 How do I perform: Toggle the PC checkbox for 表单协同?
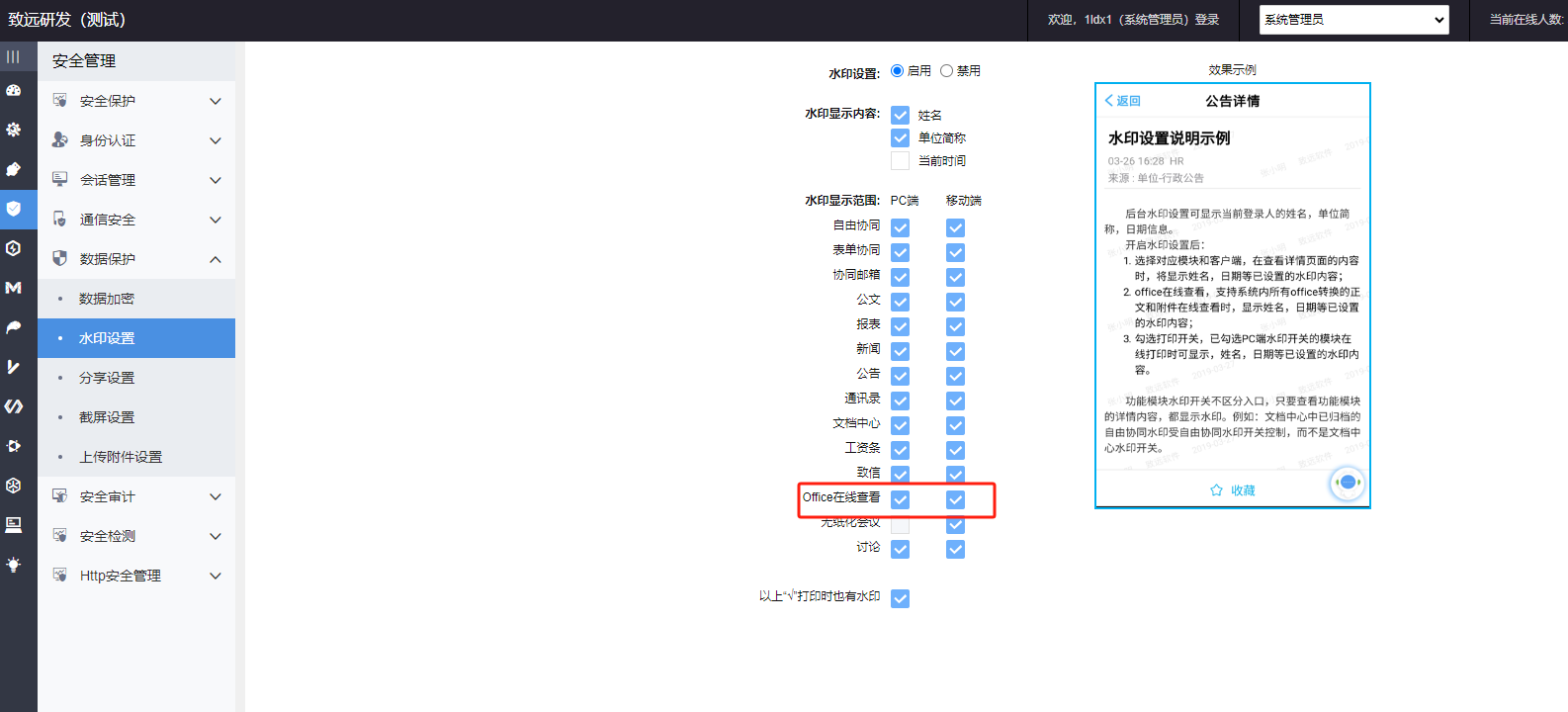click(x=900, y=252)
